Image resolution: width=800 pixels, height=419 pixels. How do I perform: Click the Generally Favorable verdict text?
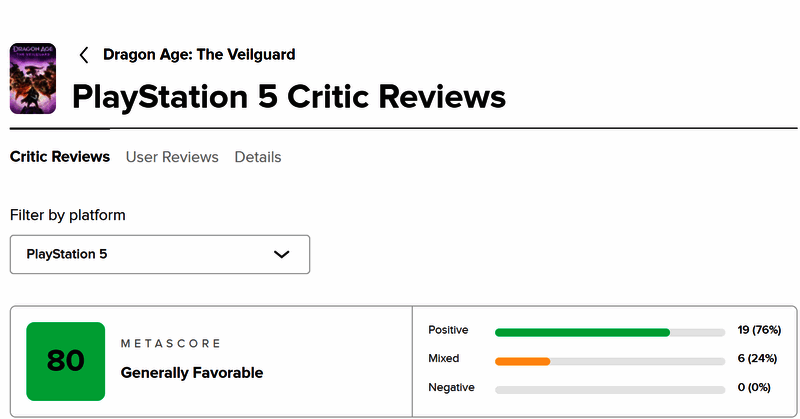[x=192, y=373]
